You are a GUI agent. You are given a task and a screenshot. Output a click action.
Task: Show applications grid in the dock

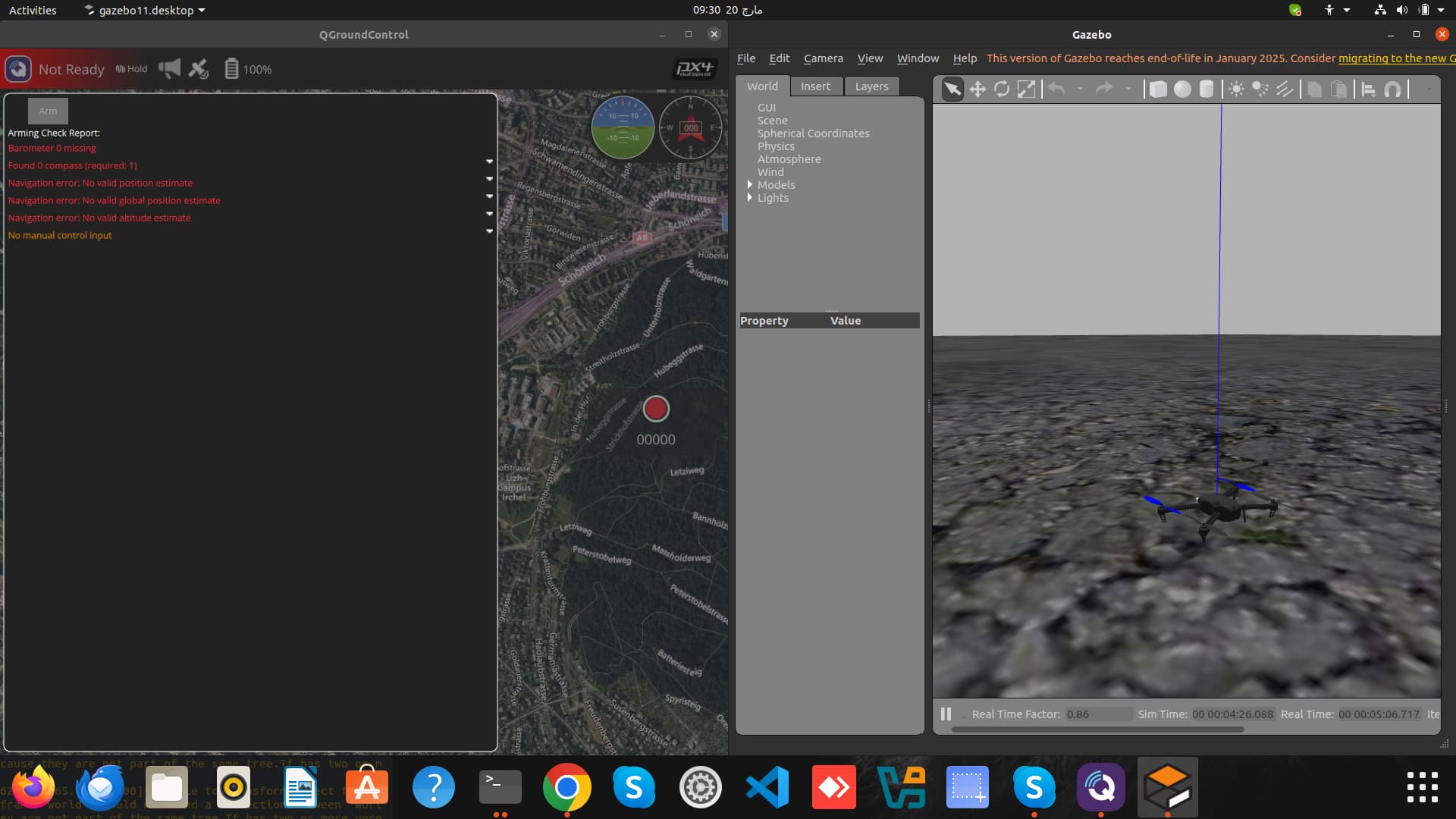[1422, 787]
